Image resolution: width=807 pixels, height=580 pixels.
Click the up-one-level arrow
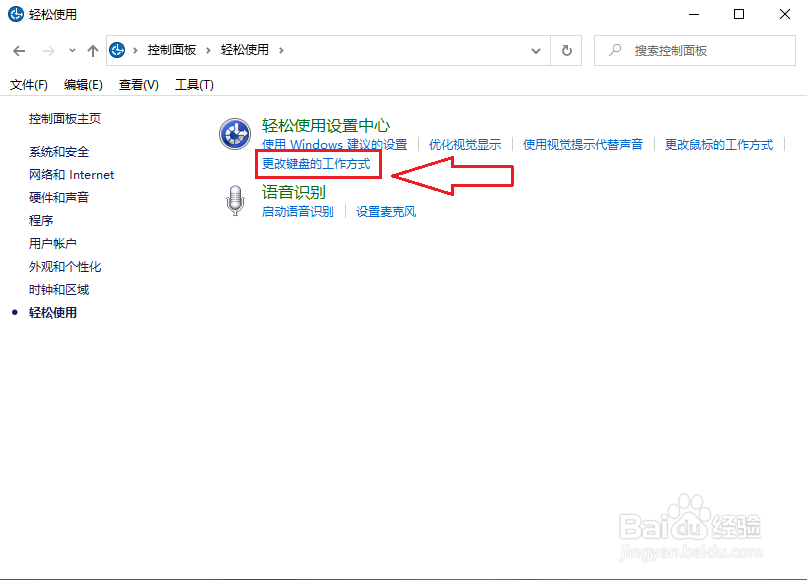(x=92, y=50)
